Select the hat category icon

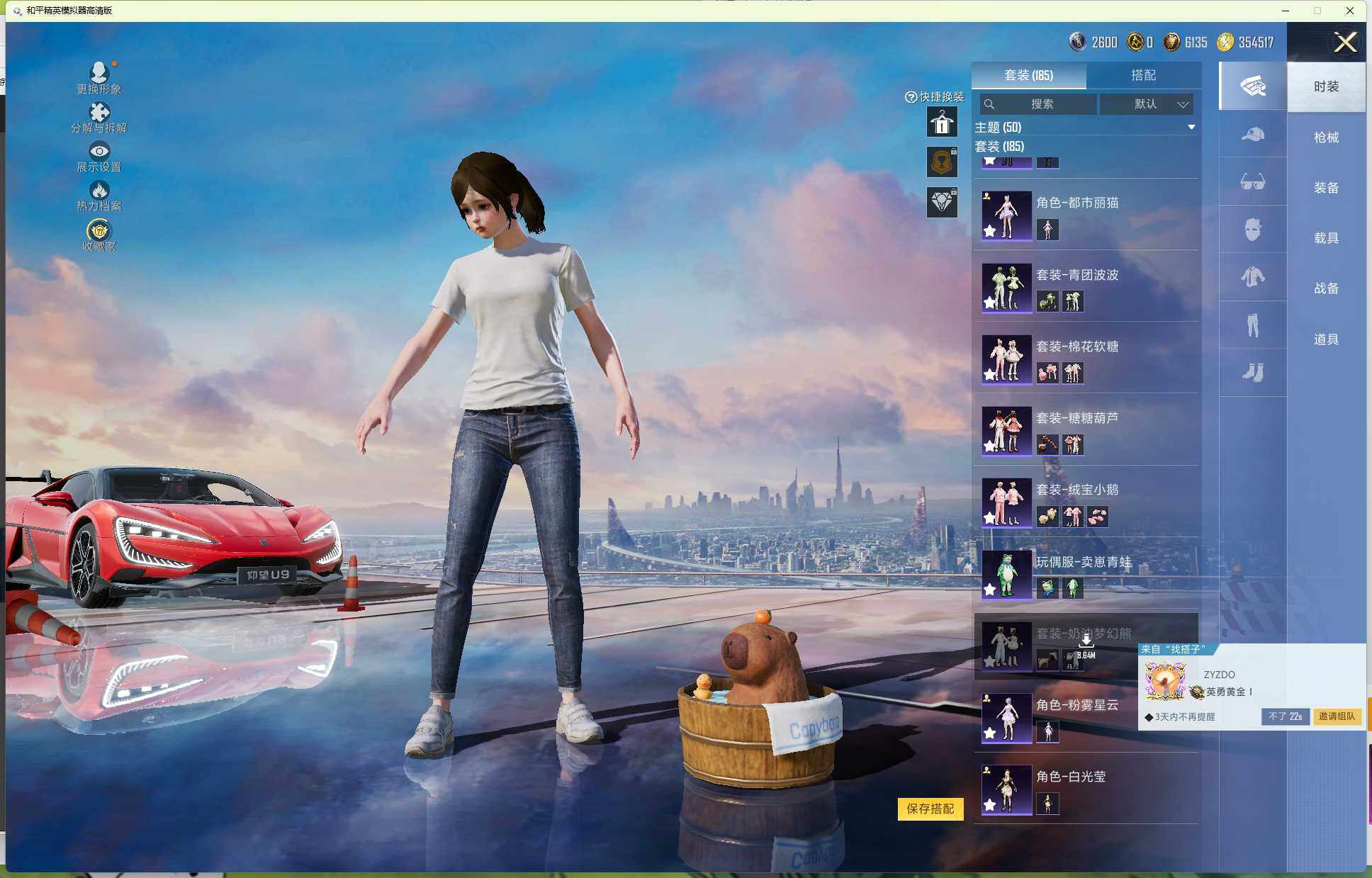click(x=1252, y=135)
